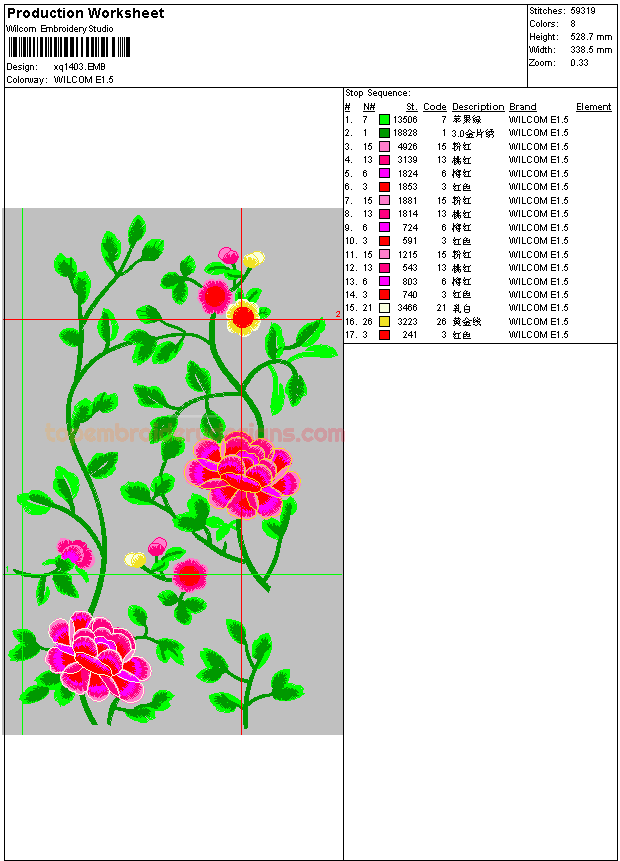The height and width of the screenshot is (861, 620).
Task: Choose the light pink swatch in row 3
Action: coord(384,147)
